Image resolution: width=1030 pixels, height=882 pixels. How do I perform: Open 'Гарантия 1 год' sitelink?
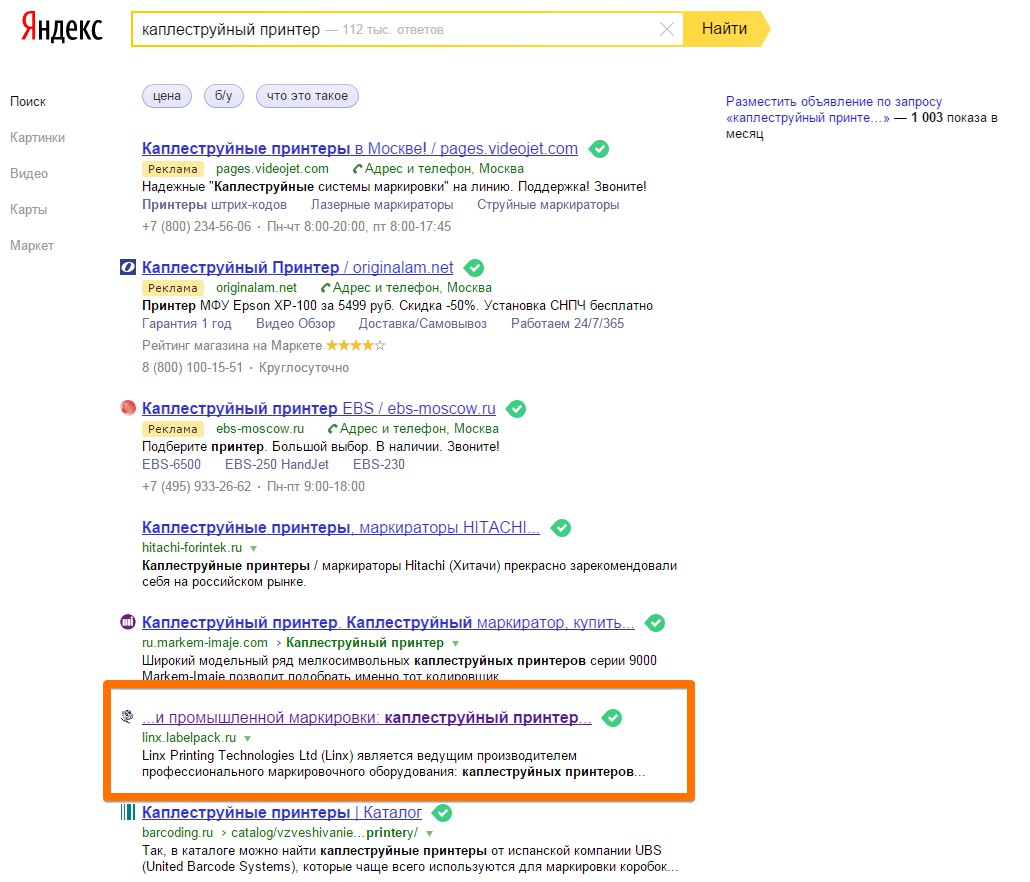[187, 324]
